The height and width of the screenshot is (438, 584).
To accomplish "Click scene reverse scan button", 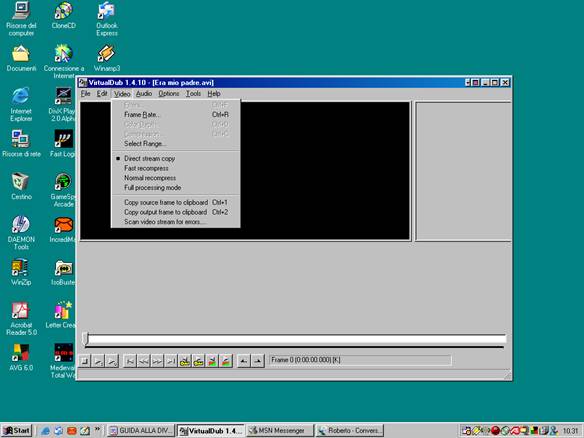I will click(212, 361).
